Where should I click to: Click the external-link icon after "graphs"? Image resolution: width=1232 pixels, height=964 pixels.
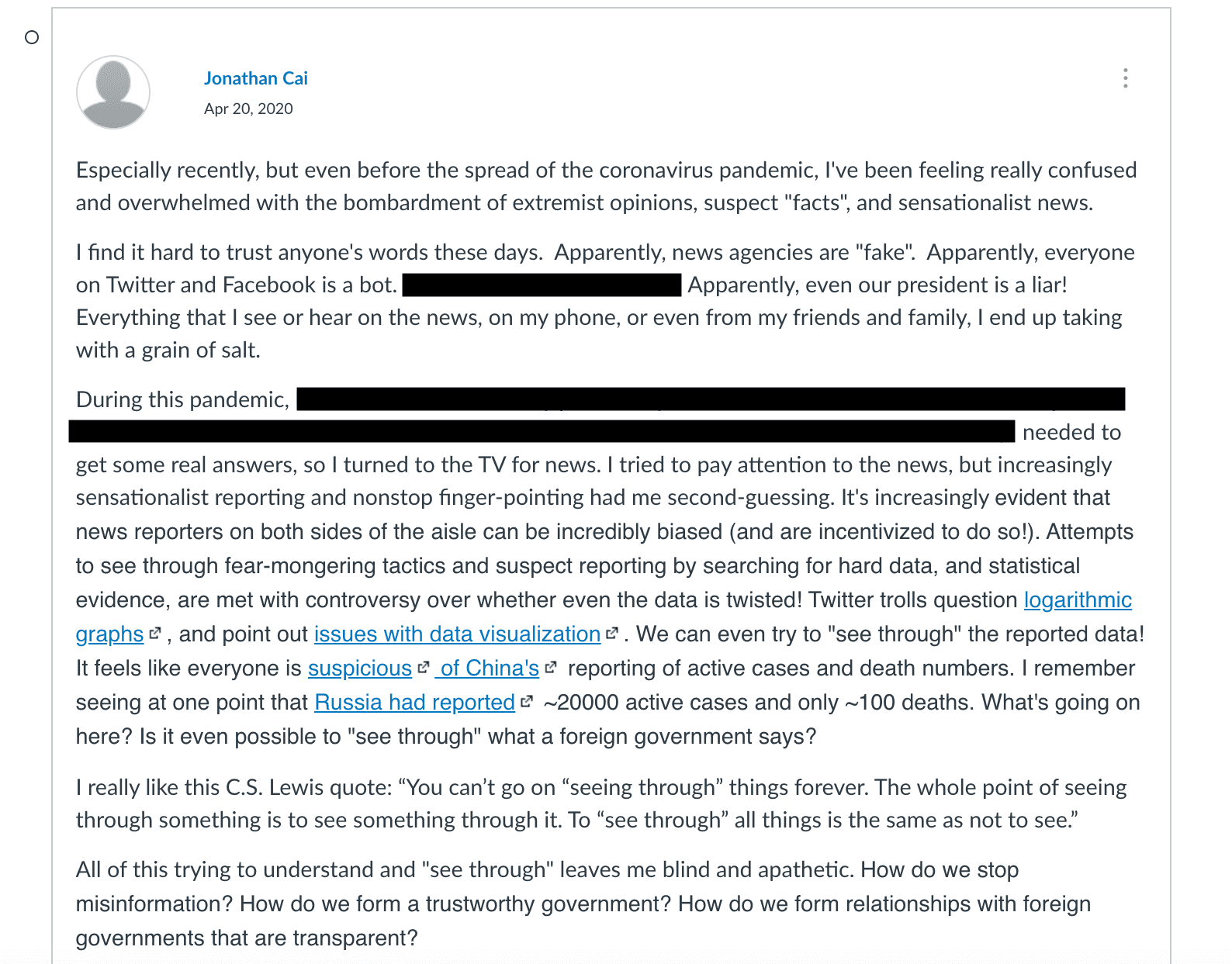click(155, 633)
